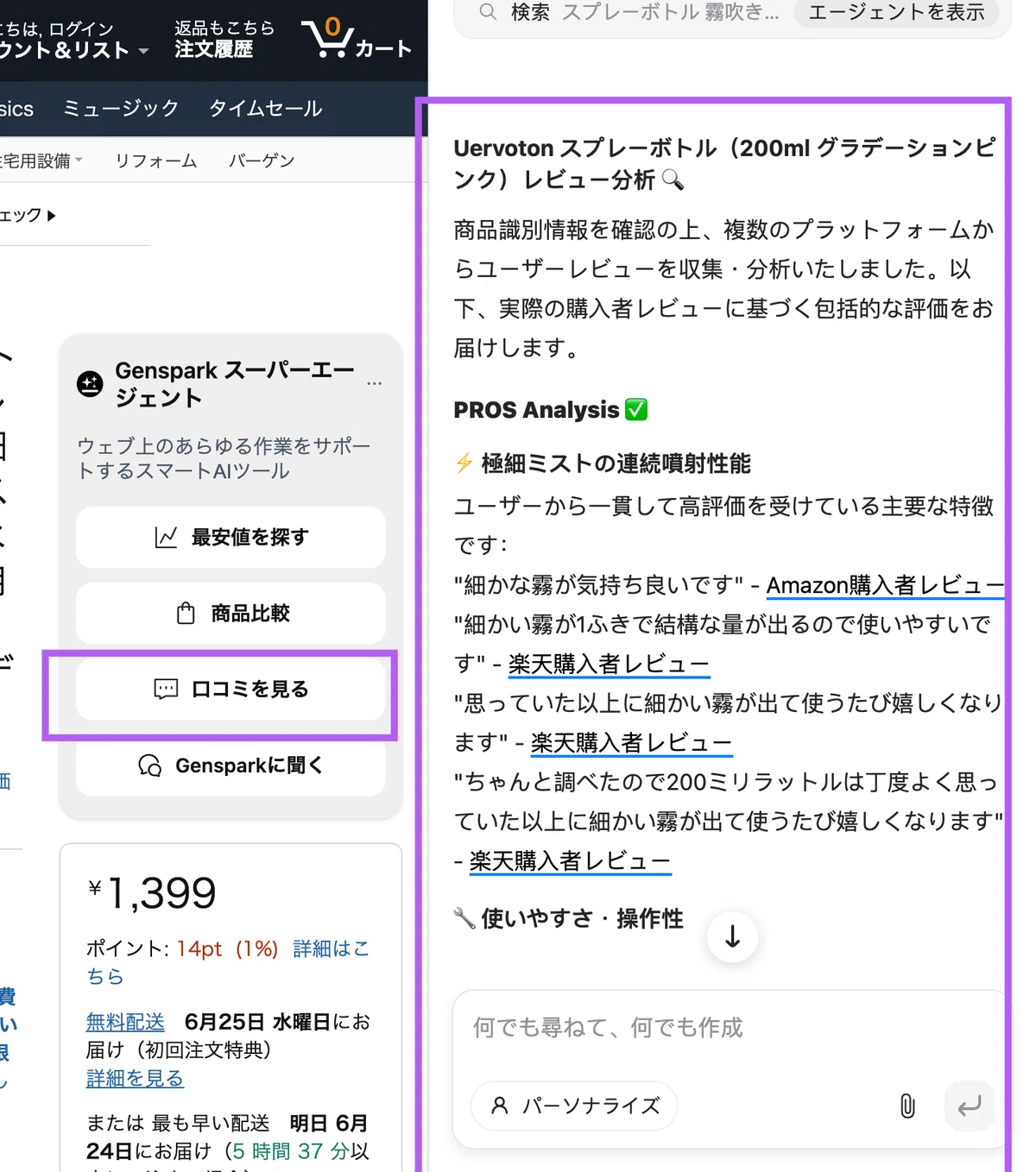Image resolution: width=1036 pixels, height=1172 pixels.
Task: Click 最安値を探す button
Action: (x=231, y=537)
